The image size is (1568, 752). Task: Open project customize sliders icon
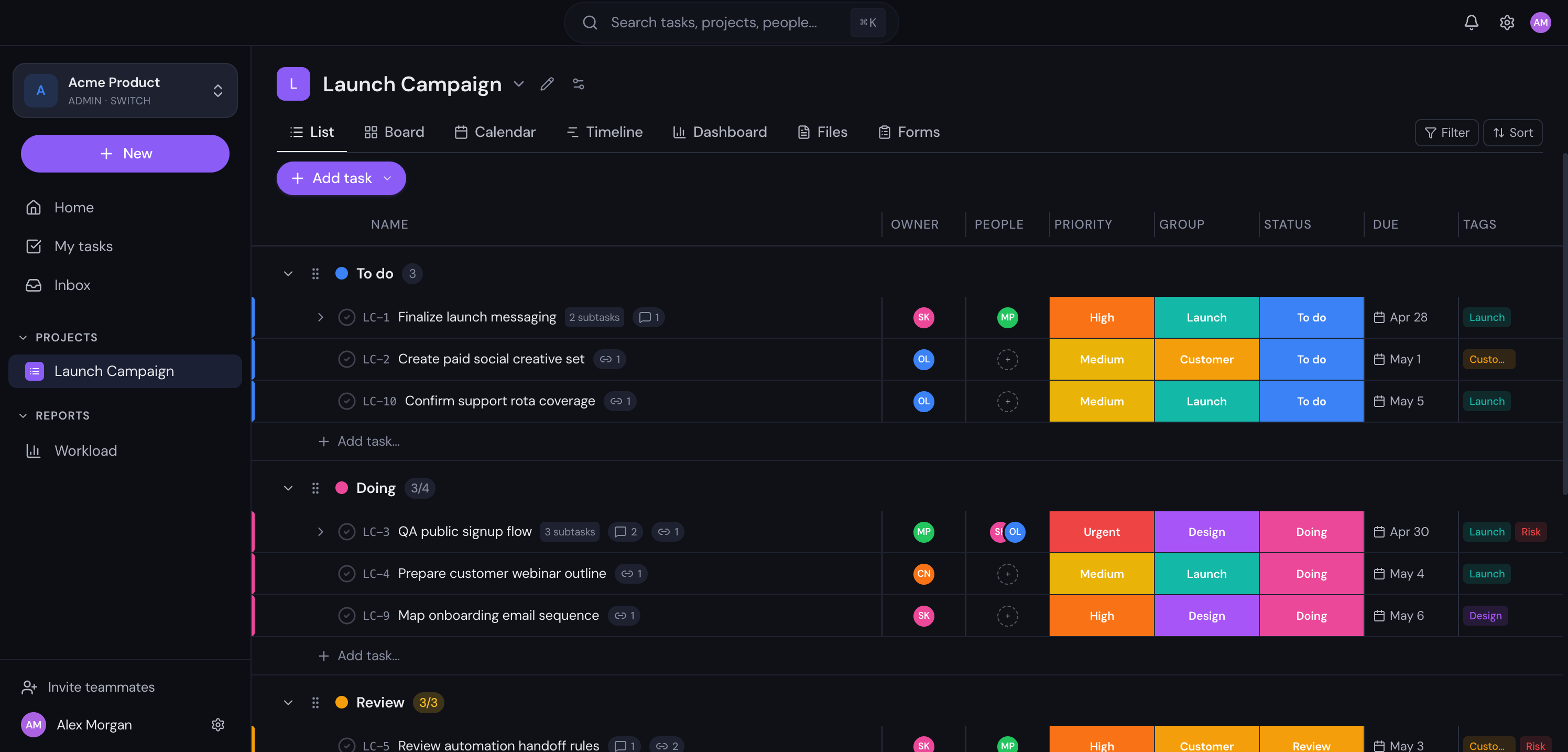click(578, 83)
